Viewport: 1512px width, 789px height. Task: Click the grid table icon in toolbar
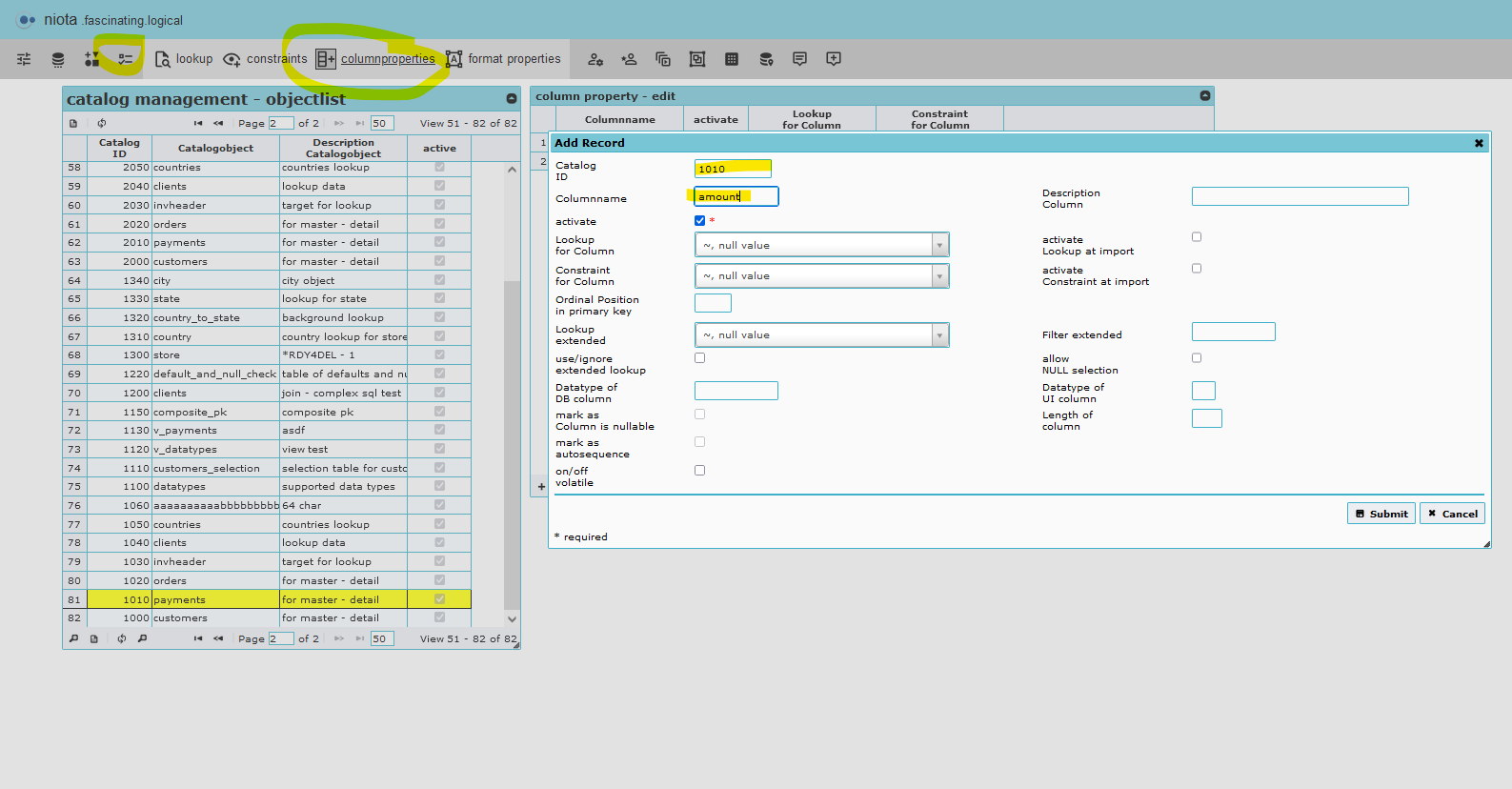tap(732, 59)
